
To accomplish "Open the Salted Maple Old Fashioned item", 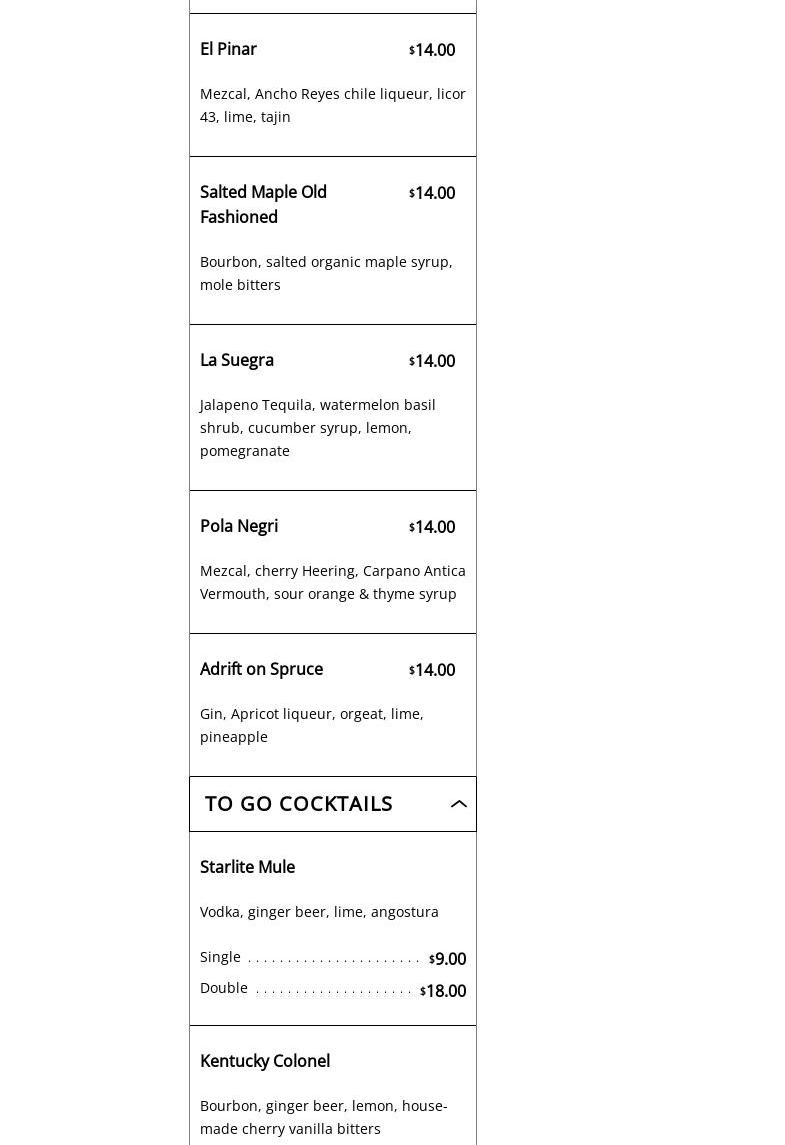I will 263,204.
